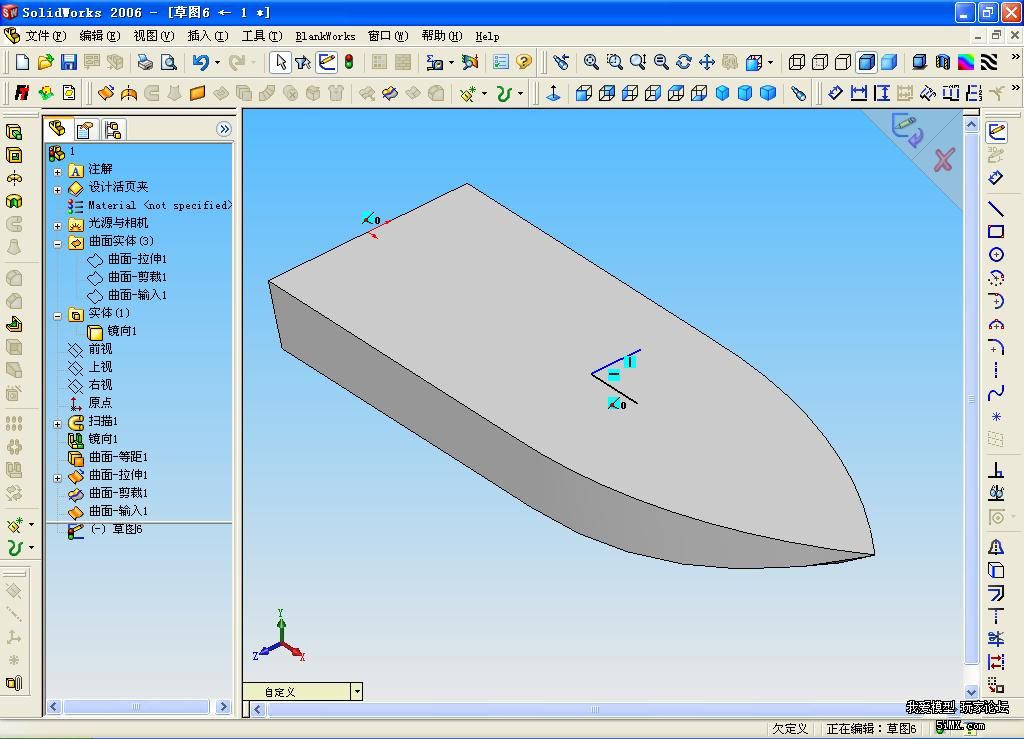Click the Zoom to Fit icon
The image size is (1024, 739).
591,62
